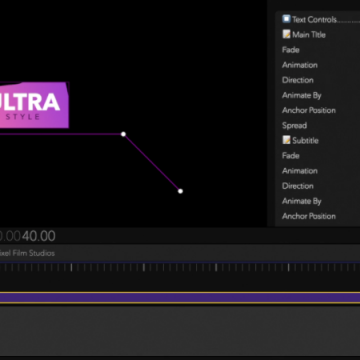Click the STYLE subtitle text in viewer
This screenshot has width=360, height=360.
(23, 117)
